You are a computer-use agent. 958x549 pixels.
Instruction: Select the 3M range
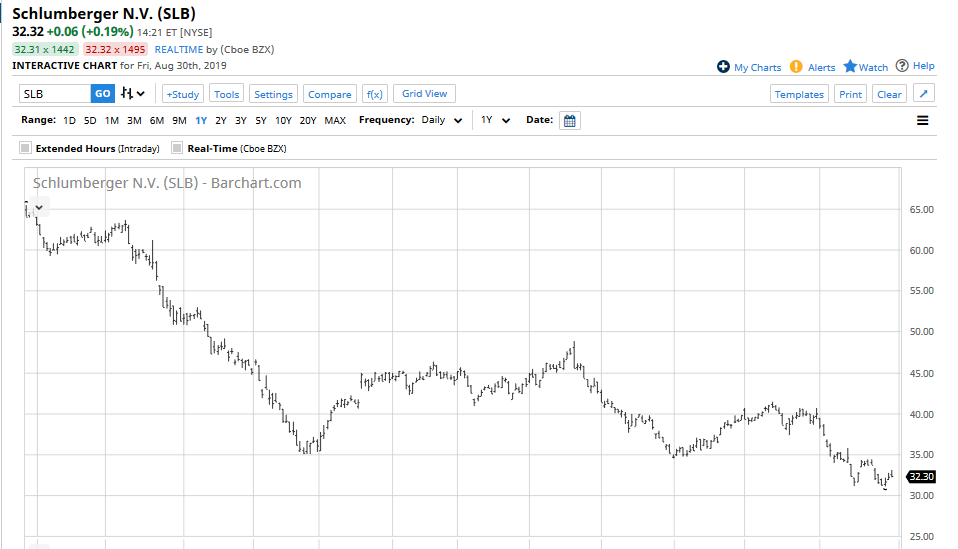pyautogui.click(x=134, y=120)
